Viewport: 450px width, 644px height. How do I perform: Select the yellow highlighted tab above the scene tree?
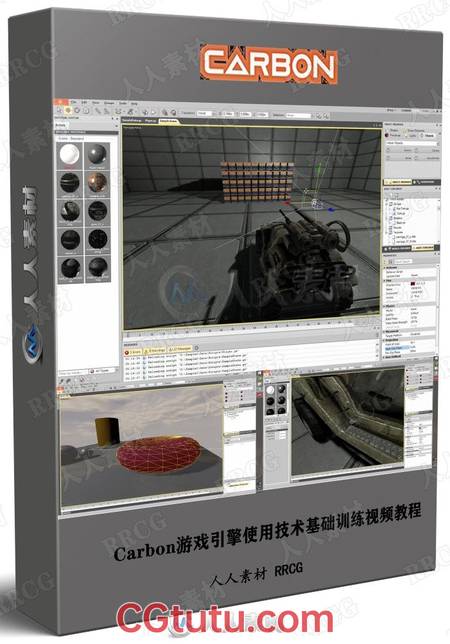click(397, 182)
